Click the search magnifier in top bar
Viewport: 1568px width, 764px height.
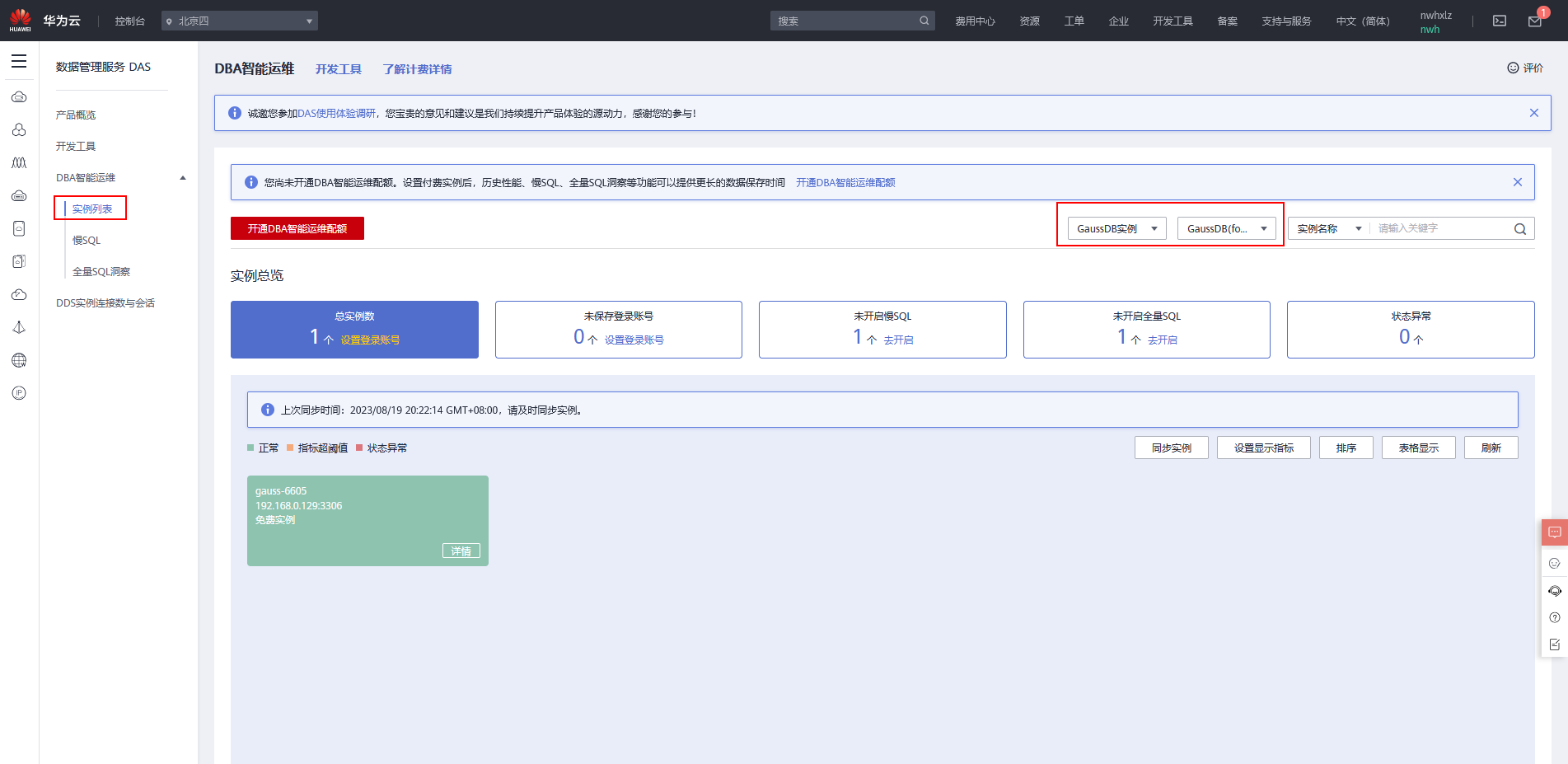[924, 21]
